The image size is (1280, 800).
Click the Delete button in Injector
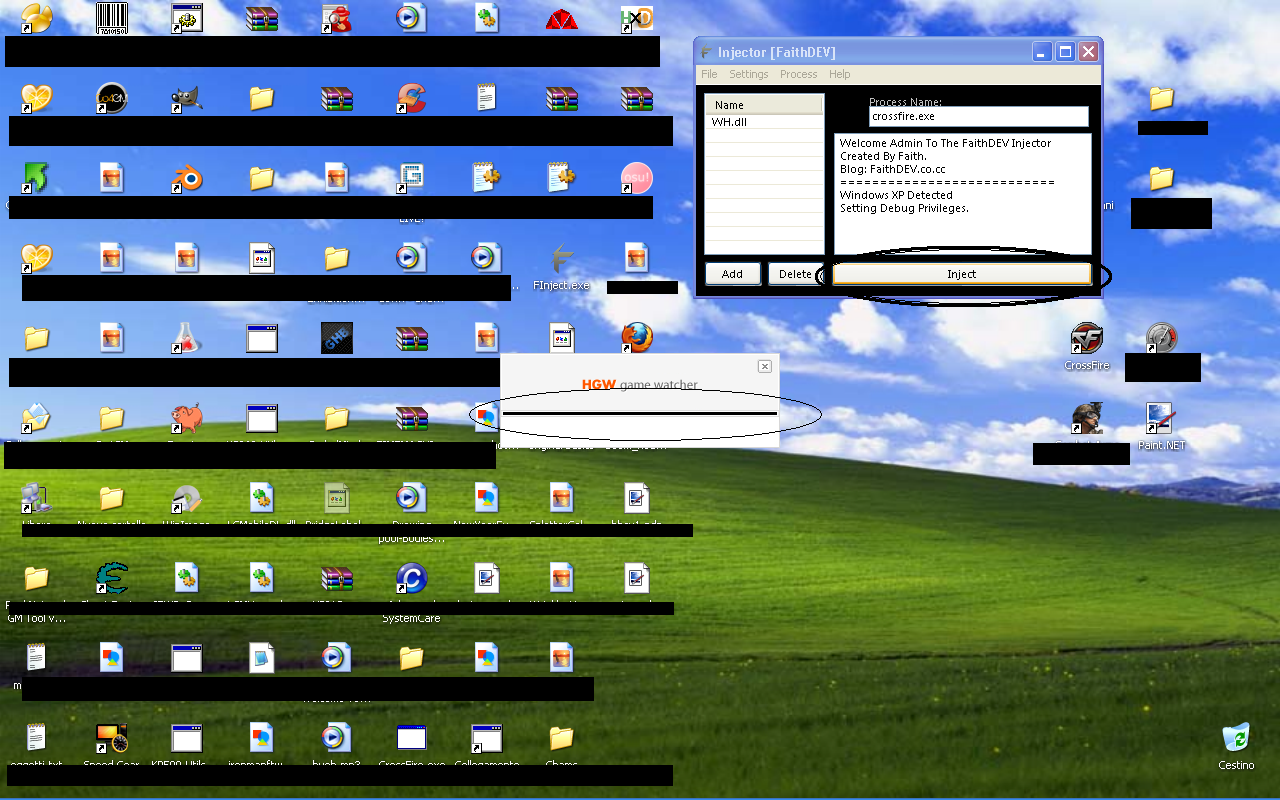click(x=795, y=274)
